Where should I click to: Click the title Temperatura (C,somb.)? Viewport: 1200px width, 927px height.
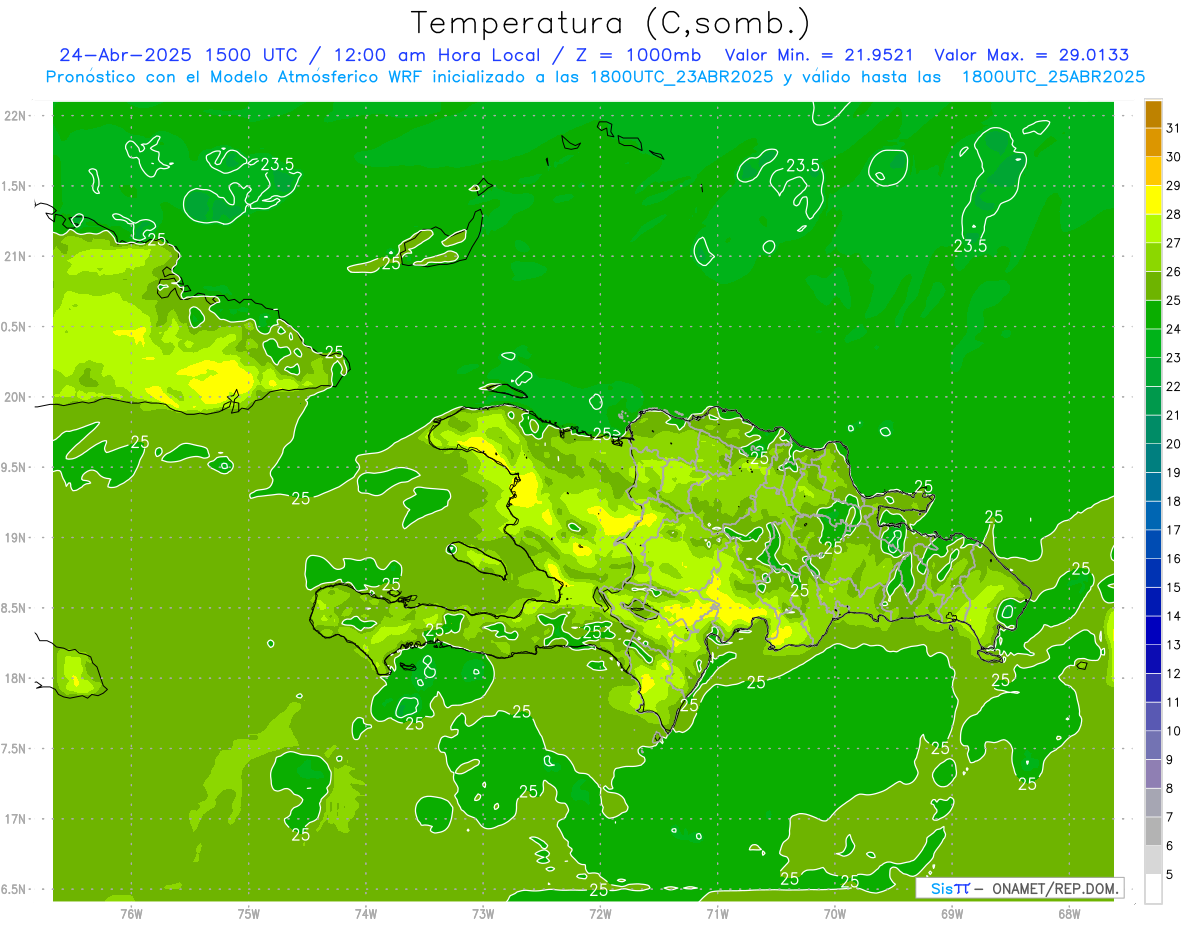coord(610,22)
